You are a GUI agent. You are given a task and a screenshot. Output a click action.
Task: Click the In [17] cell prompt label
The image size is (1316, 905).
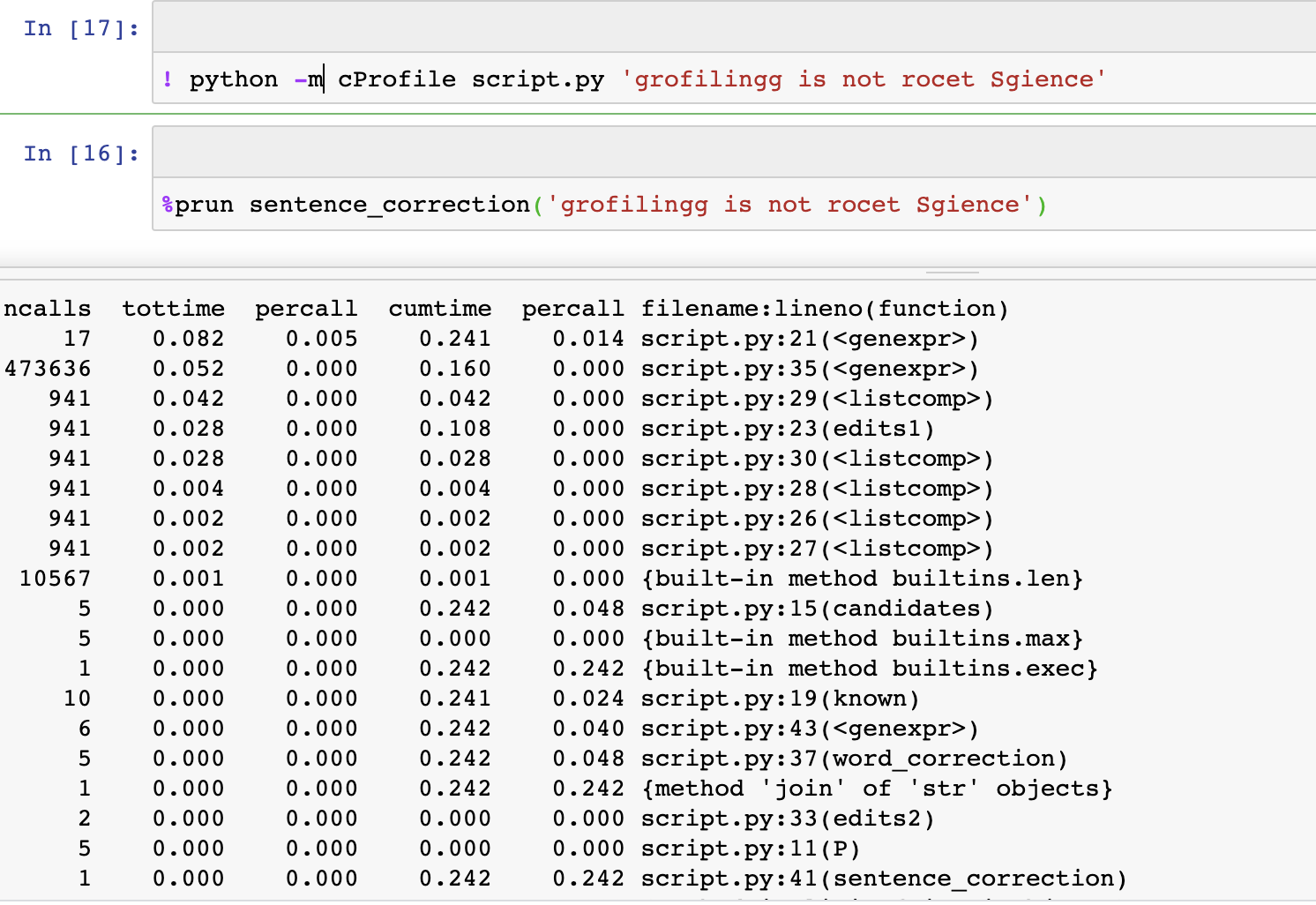[79, 27]
